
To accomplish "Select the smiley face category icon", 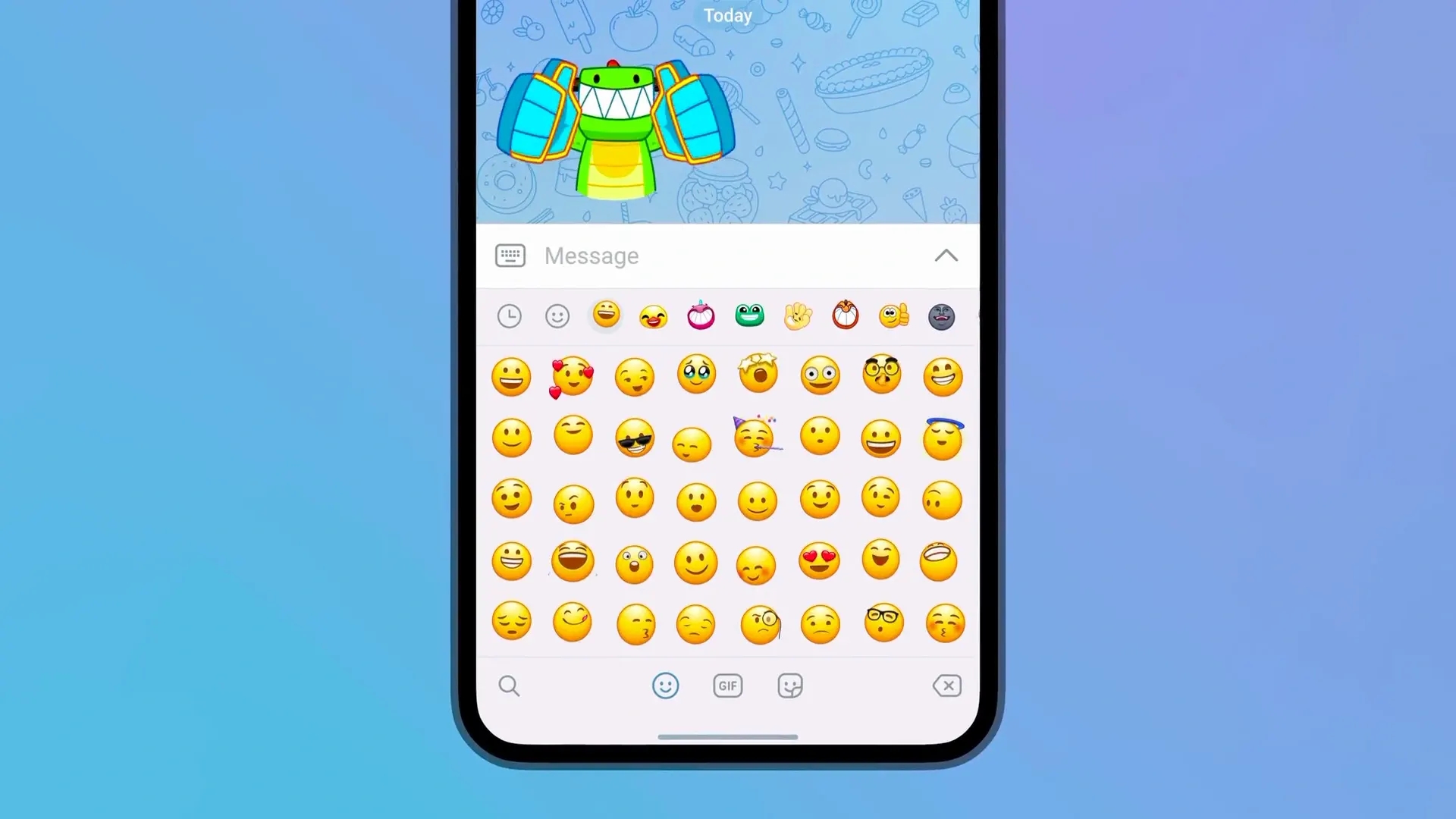I will [557, 316].
